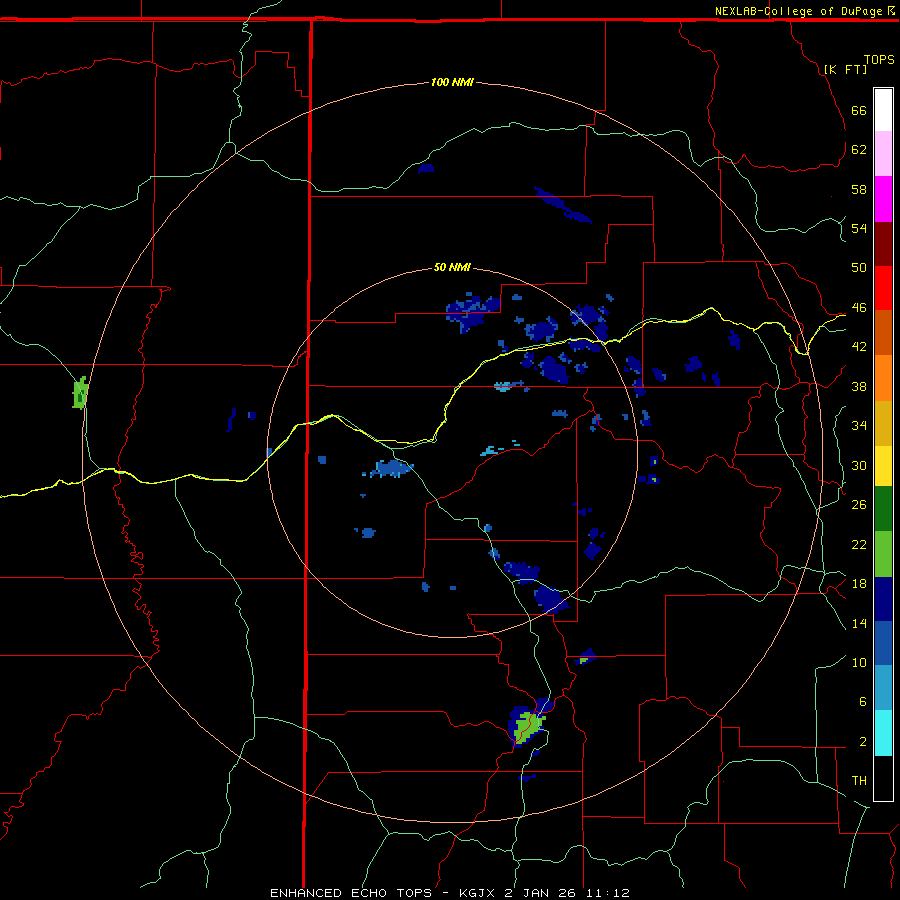
Task: Click the ENHANCED ECHO TOPS KGJX caption
Action: pyautogui.click(x=450, y=893)
